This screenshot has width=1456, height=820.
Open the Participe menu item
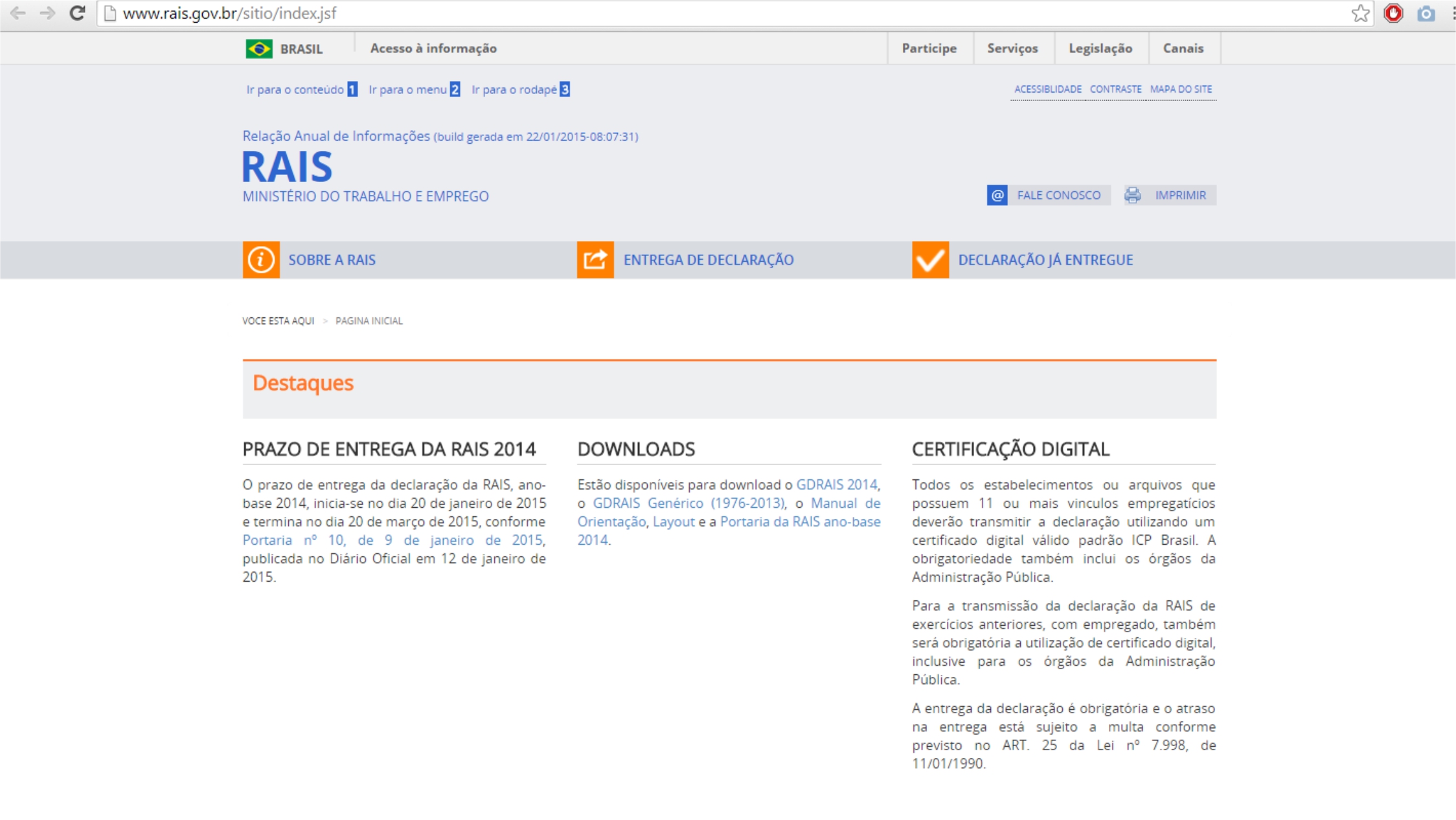point(929,49)
